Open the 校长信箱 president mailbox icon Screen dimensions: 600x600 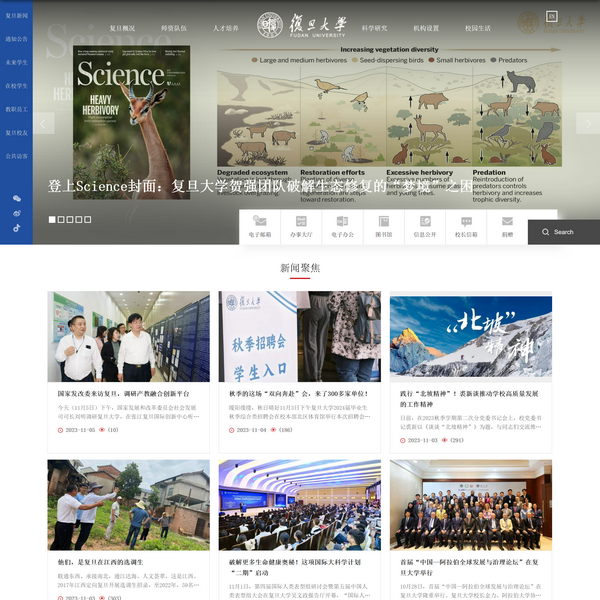pos(466,225)
